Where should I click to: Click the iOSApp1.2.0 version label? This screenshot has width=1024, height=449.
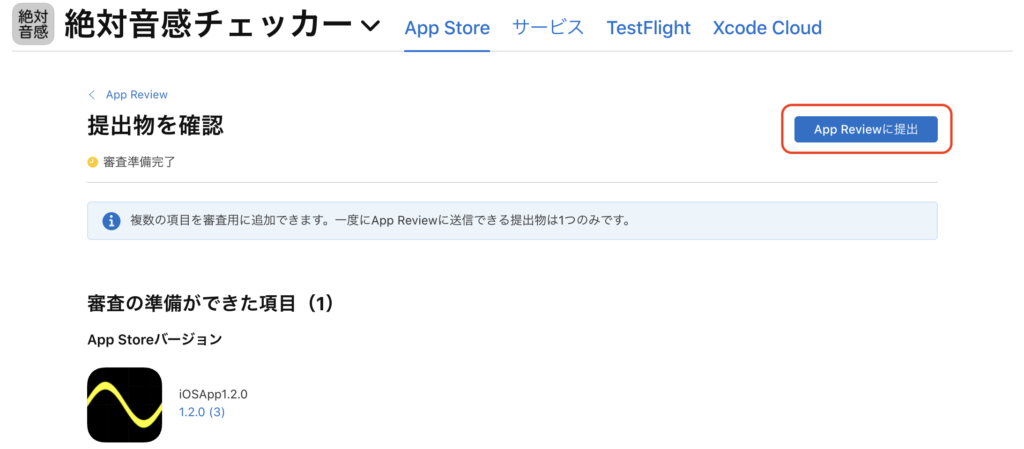(x=214, y=394)
